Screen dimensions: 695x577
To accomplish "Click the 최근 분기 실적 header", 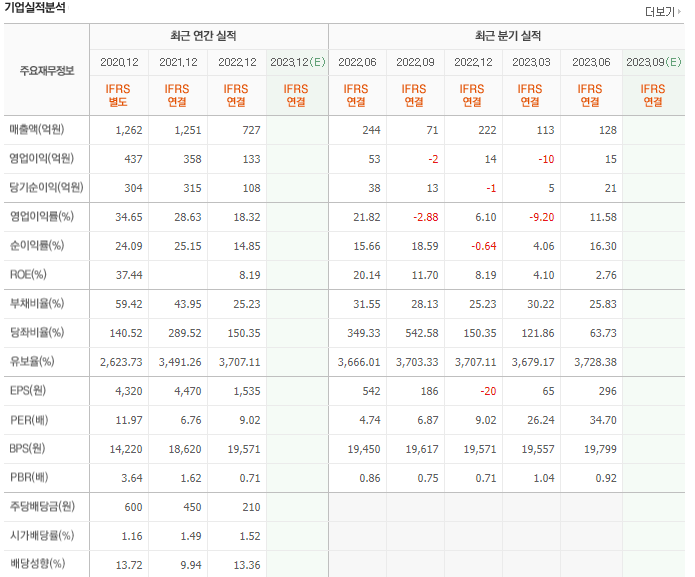I will 508,35.
